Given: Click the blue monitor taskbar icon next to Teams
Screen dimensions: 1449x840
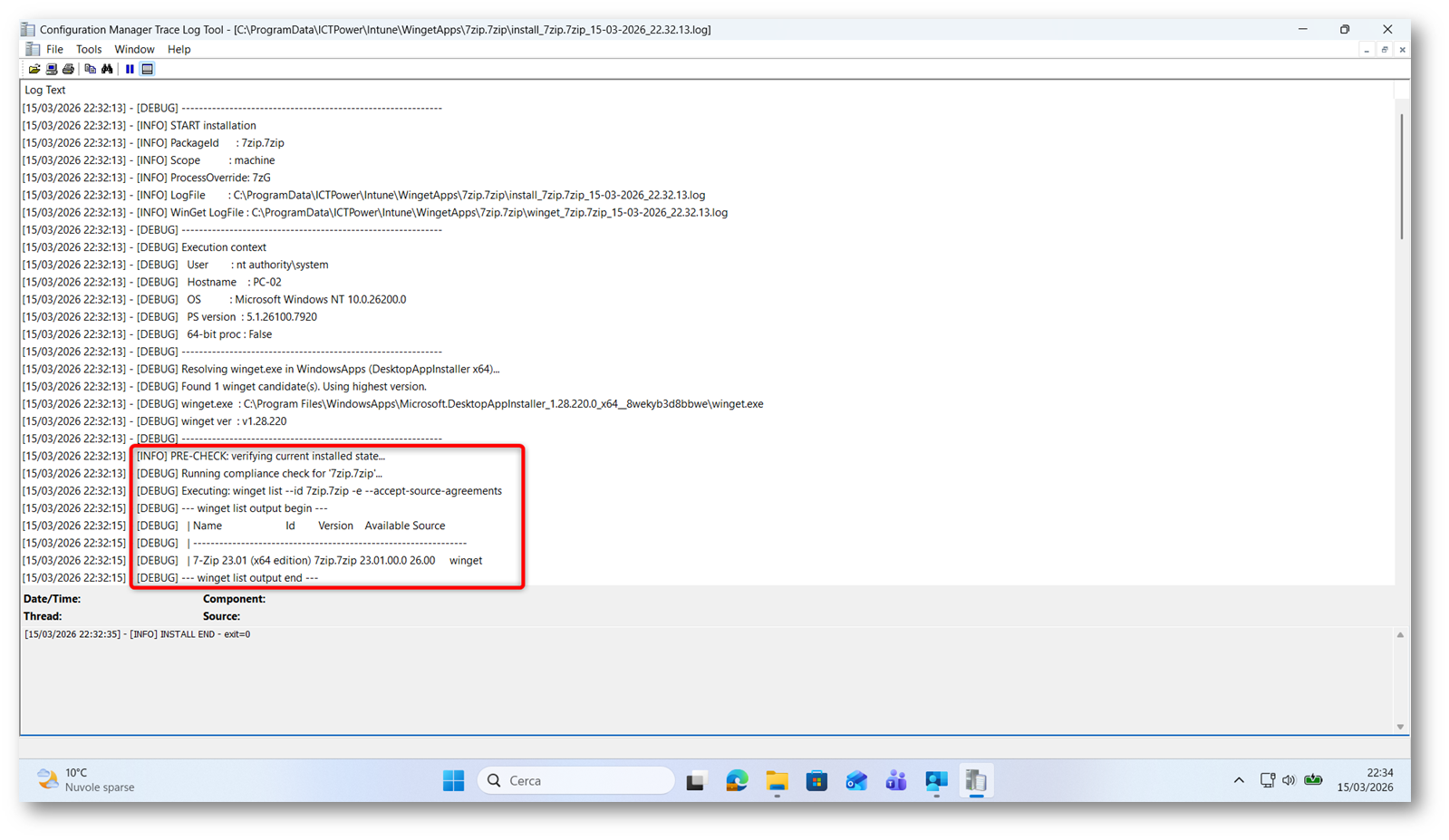Looking at the screenshot, I should tap(936, 780).
